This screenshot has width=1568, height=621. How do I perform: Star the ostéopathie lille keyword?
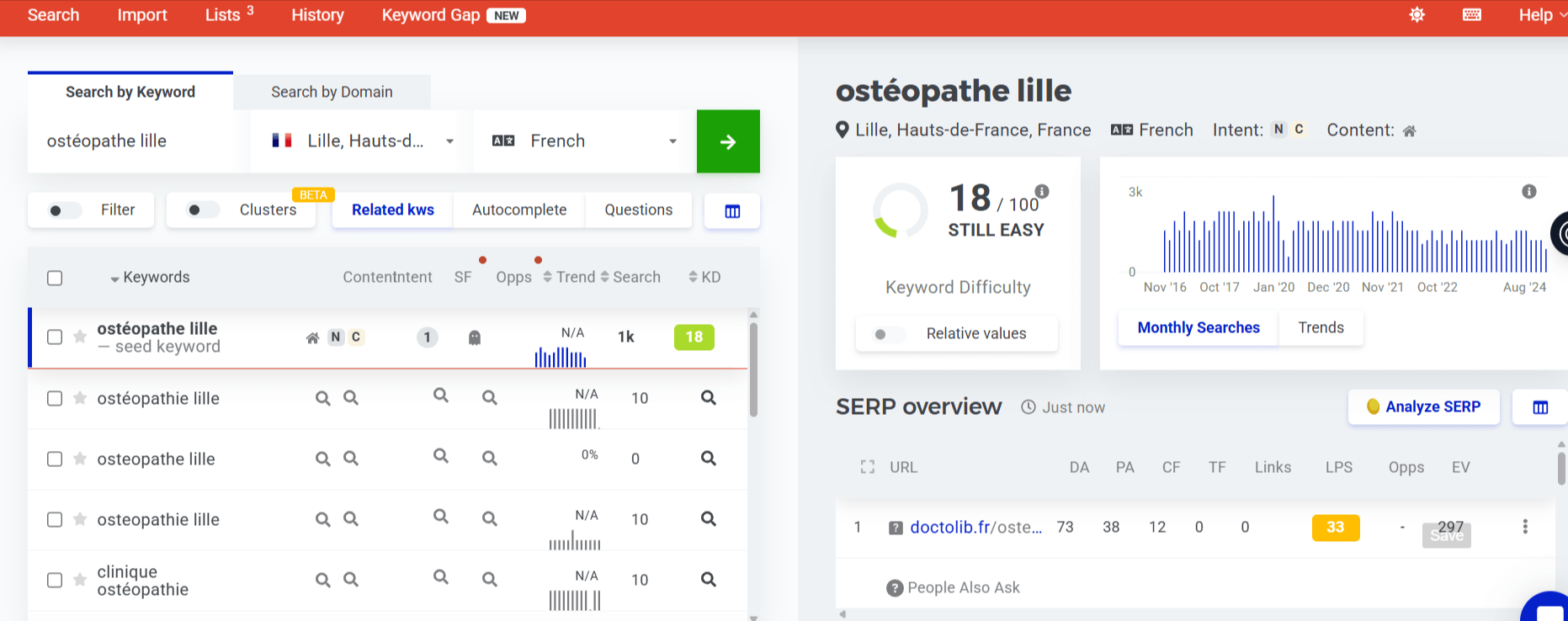pyautogui.click(x=80, y=398)
